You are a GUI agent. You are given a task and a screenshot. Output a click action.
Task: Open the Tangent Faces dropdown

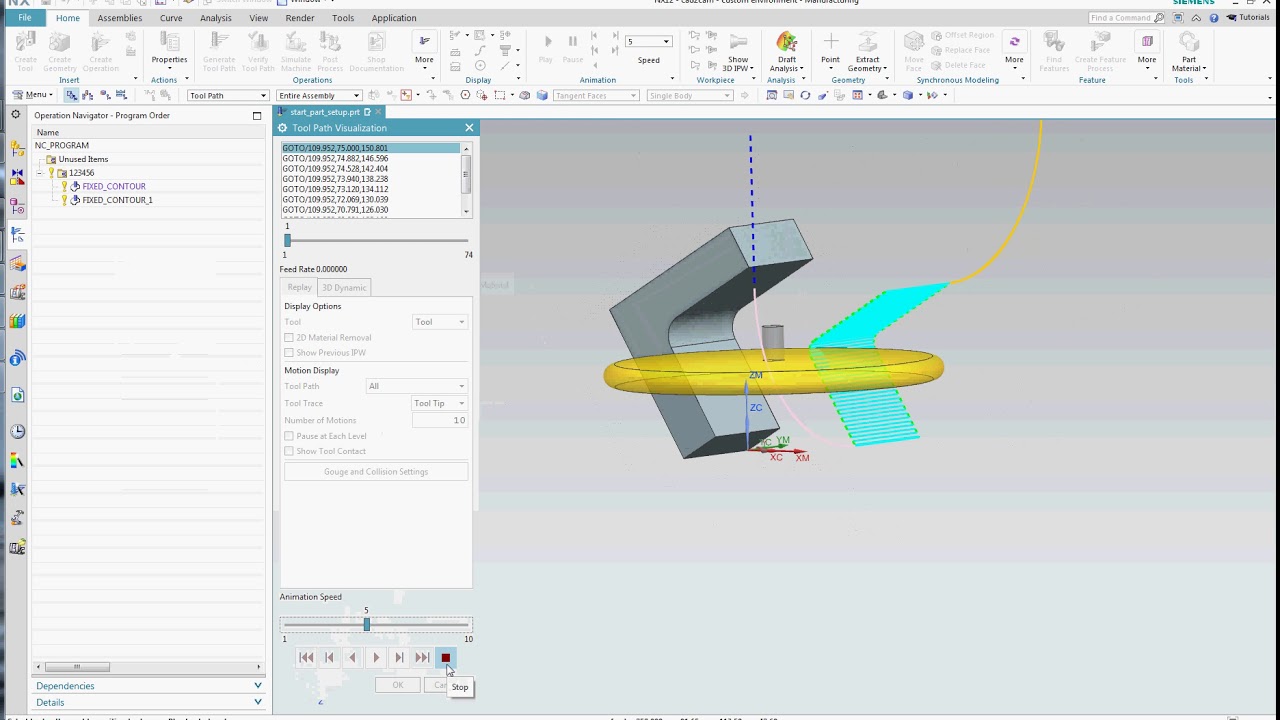(x=596, y=96)
